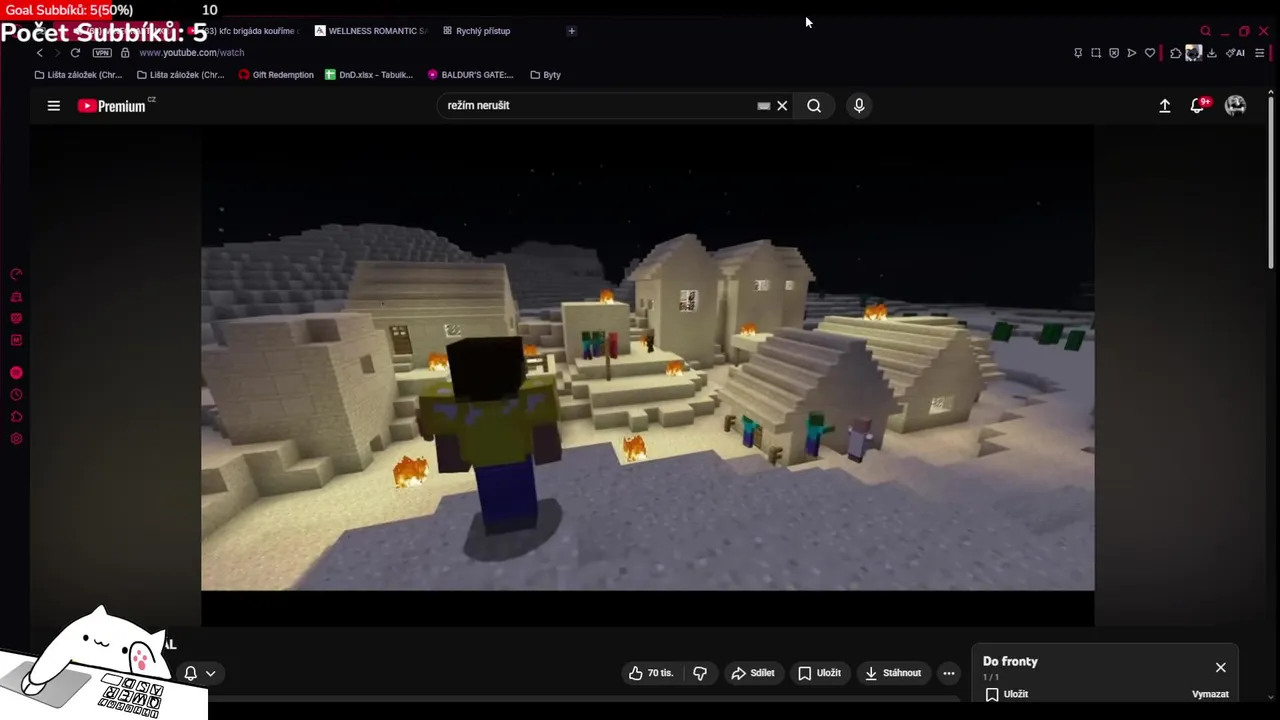Start voice search with microphone
Image resolution: width=1280 pixels, height=720 pixels.
click(859, 105)
